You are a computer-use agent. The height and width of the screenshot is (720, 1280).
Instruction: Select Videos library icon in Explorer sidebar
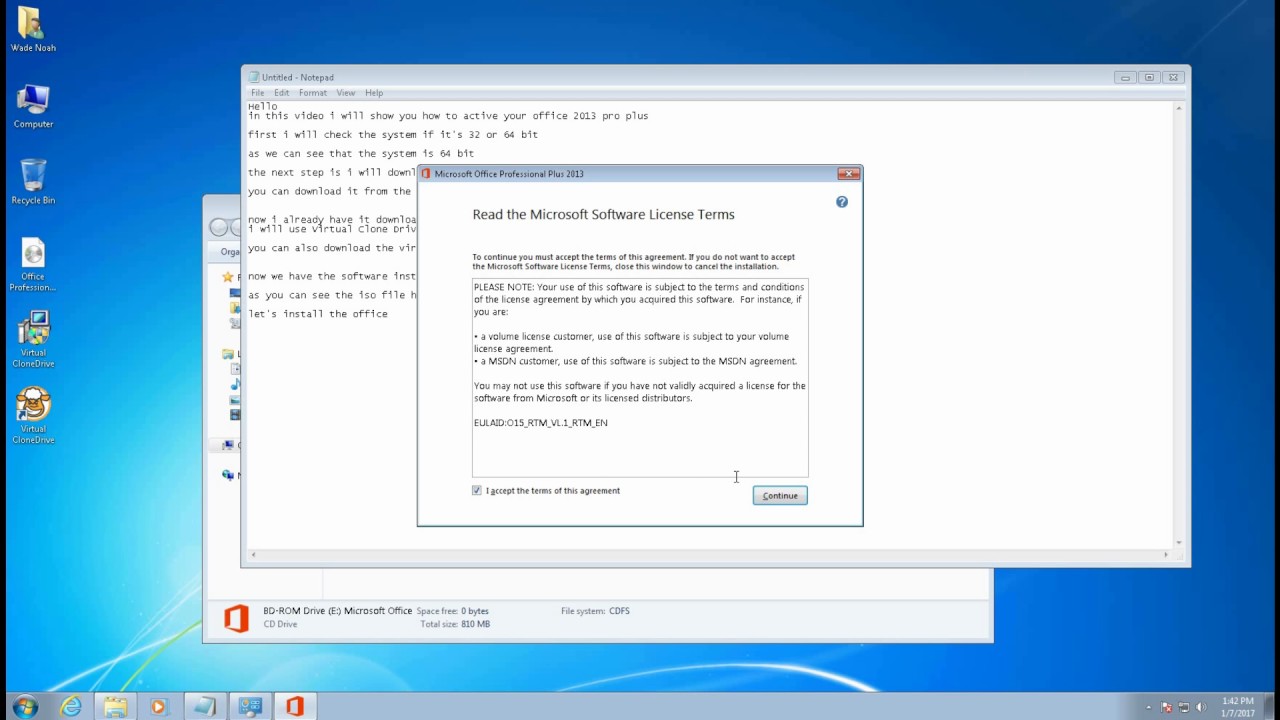[235, 415]
